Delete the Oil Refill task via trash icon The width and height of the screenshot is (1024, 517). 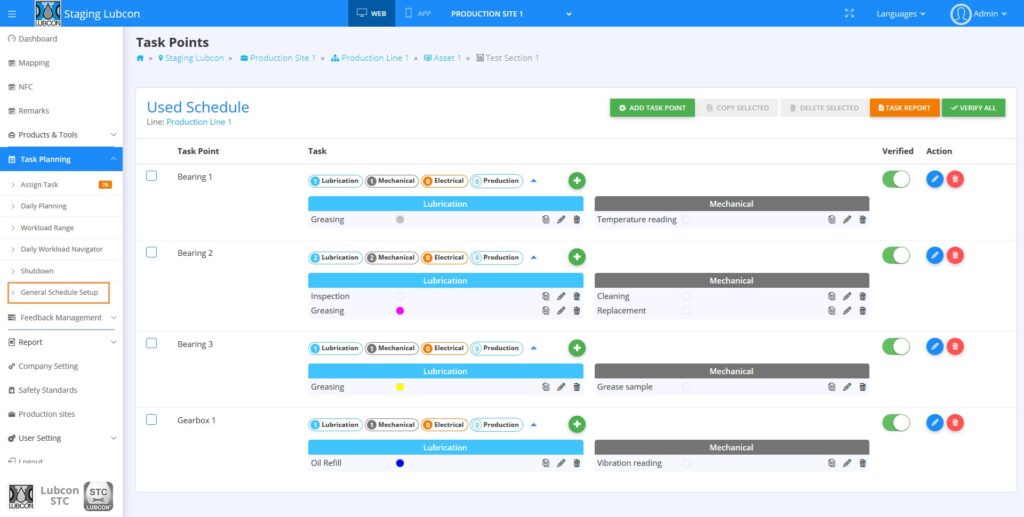(x=577, y=463)
